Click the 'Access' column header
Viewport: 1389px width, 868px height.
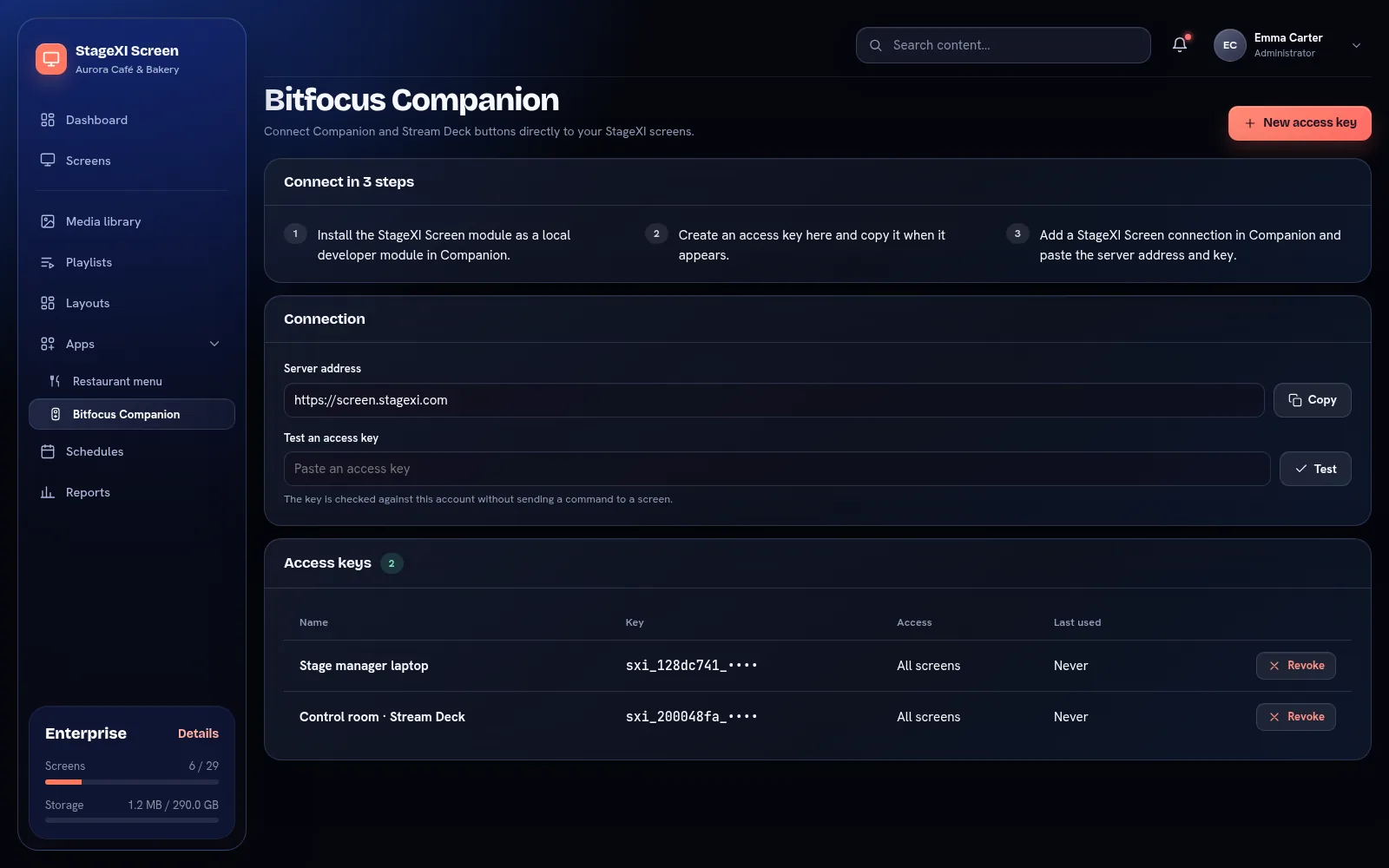point(914,622)
